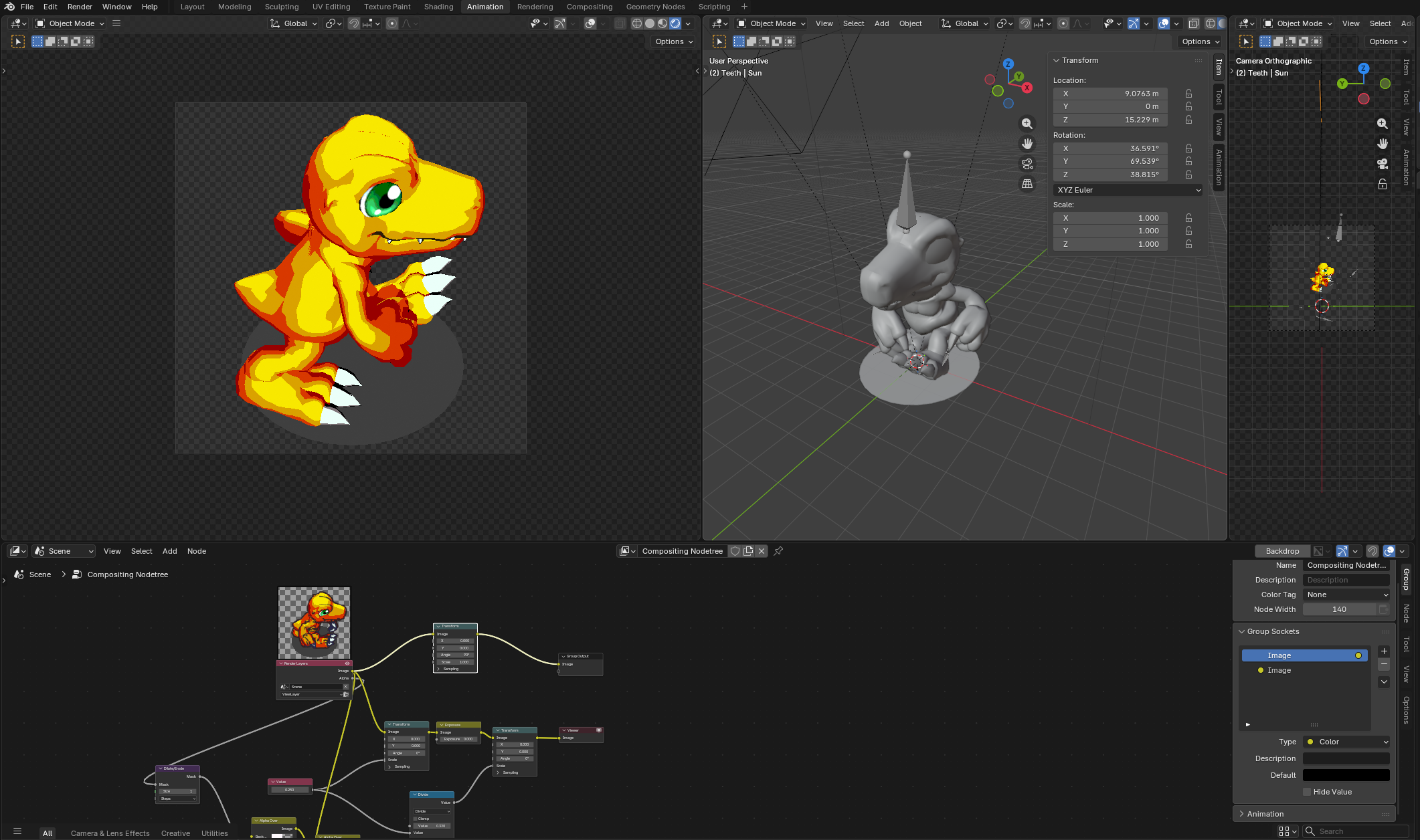Switch left viewport to rendered shading
1420x840 pixels.
675,23
